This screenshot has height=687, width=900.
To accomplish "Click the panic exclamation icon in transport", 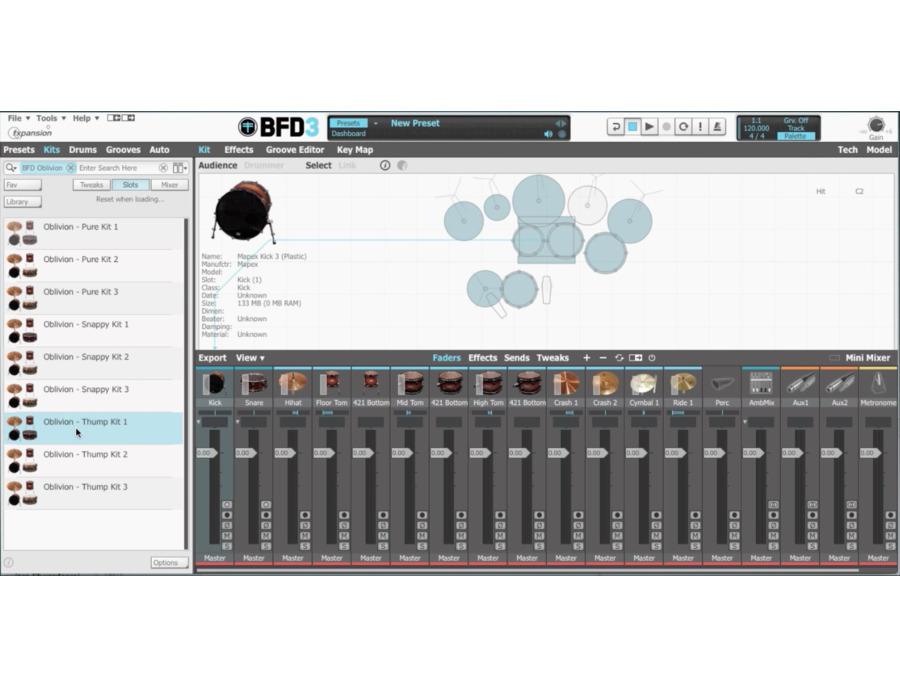I will [x=700, y=127].
